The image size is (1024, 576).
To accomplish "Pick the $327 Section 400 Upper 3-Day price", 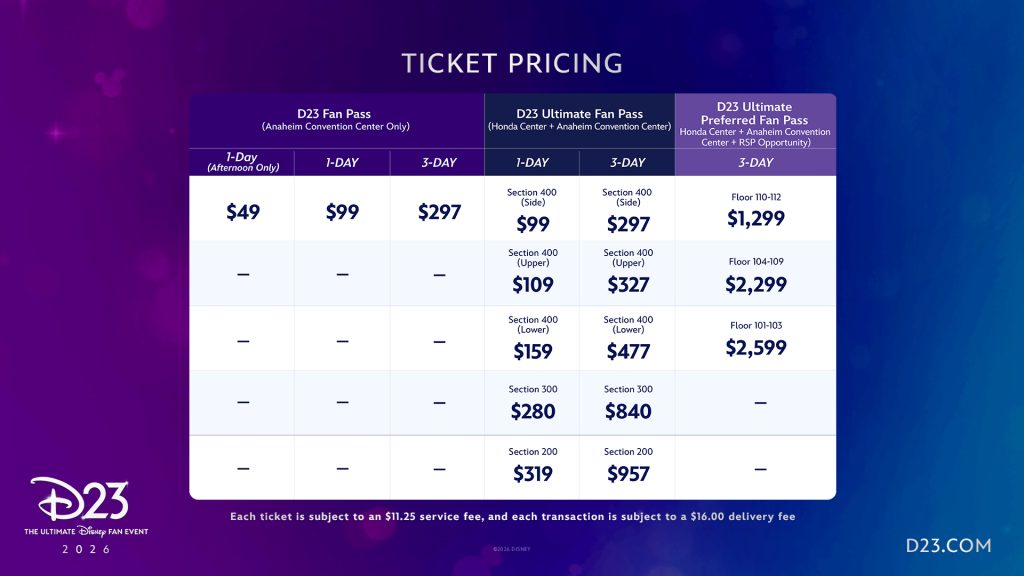I will pos(627,285).
